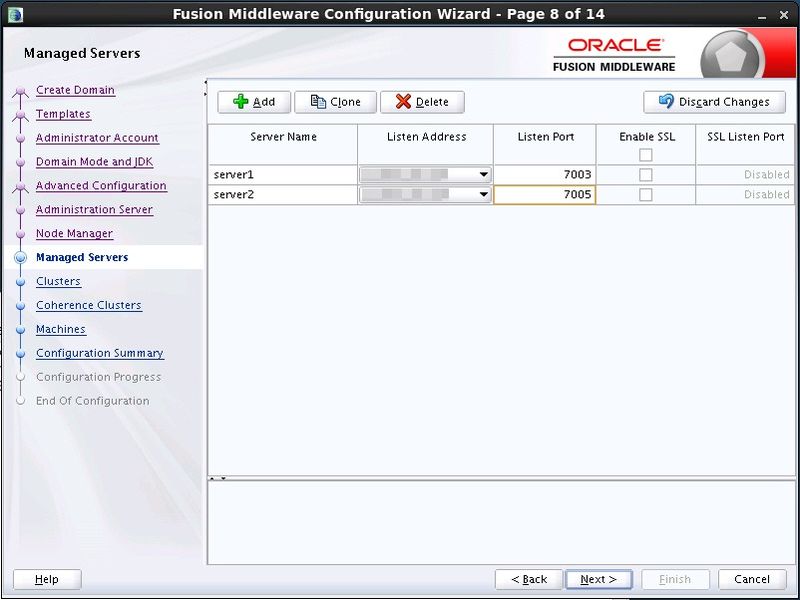Click the Administration Server step bullet icon
The width and height of the screenshot is (800, 600).
click(20, 210)
